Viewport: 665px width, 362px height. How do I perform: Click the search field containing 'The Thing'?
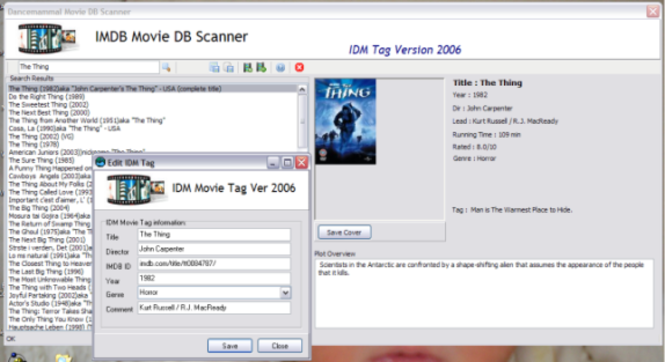click(89, 67)
